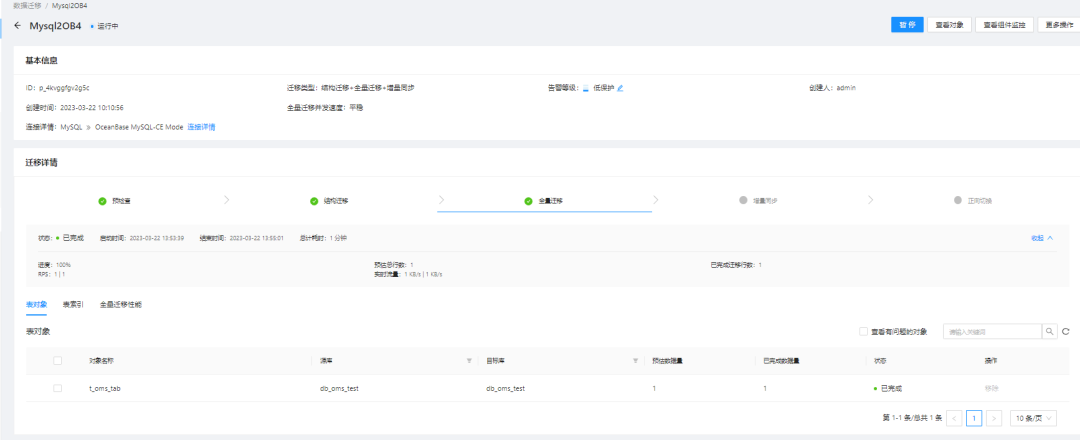1080x440 pixels.
Task: Click the 查看组件监控 button
Action: [x=1004, y=25]
